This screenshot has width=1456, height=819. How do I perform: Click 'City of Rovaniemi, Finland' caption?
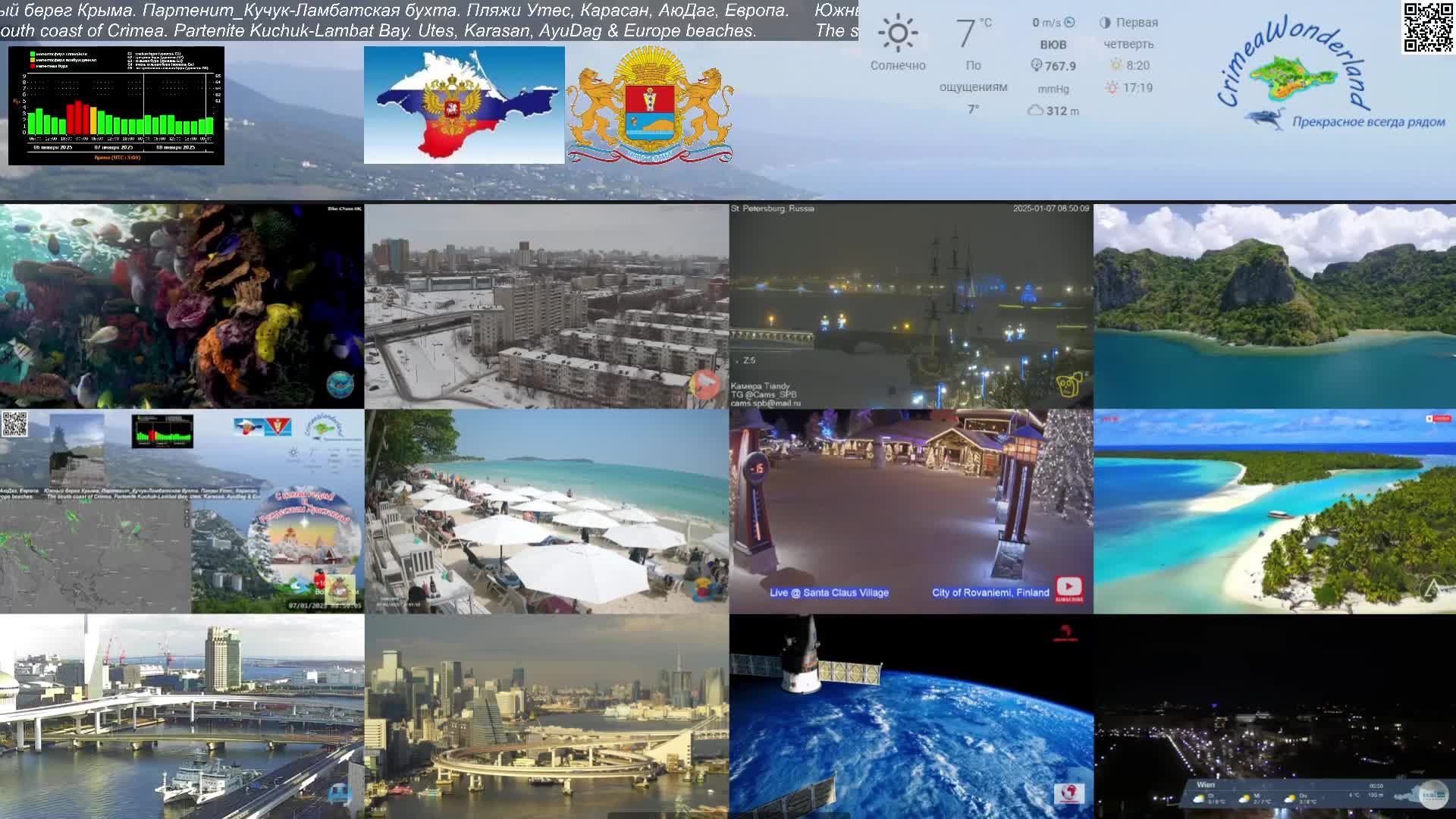click(990, 592)
